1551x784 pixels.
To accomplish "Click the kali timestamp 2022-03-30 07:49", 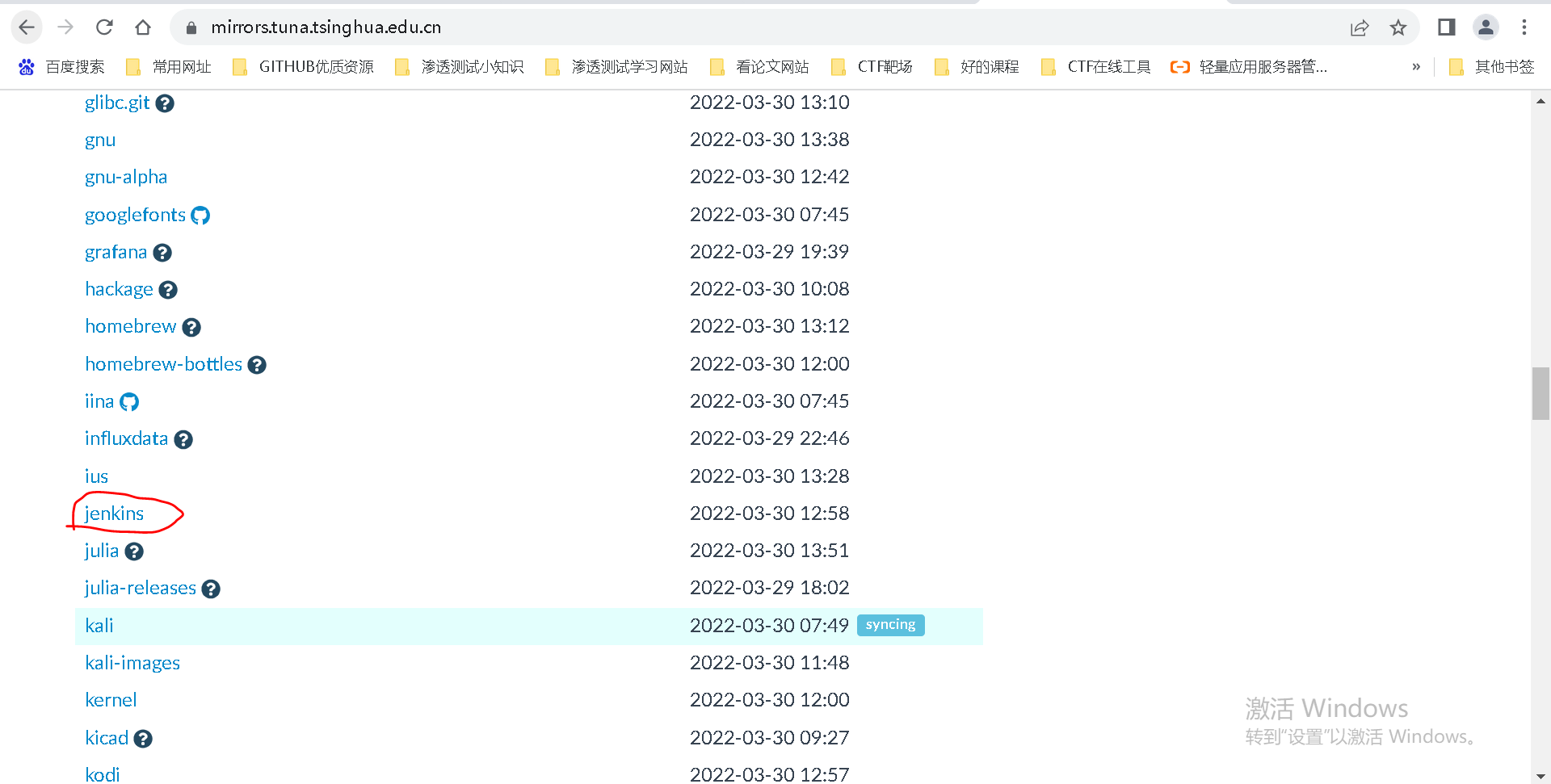I will [769, 626].
